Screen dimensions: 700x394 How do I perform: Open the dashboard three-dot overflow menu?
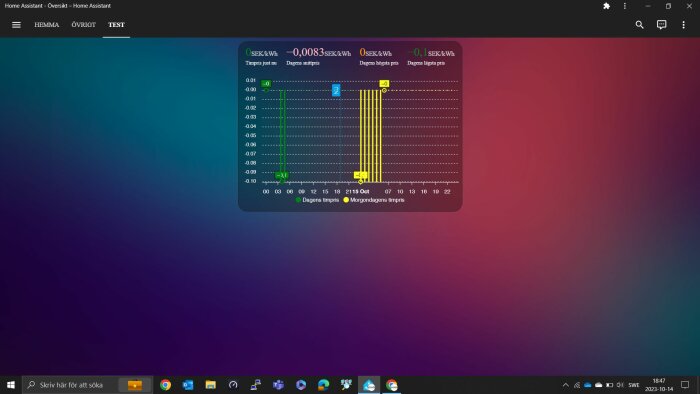click(683, 25)
